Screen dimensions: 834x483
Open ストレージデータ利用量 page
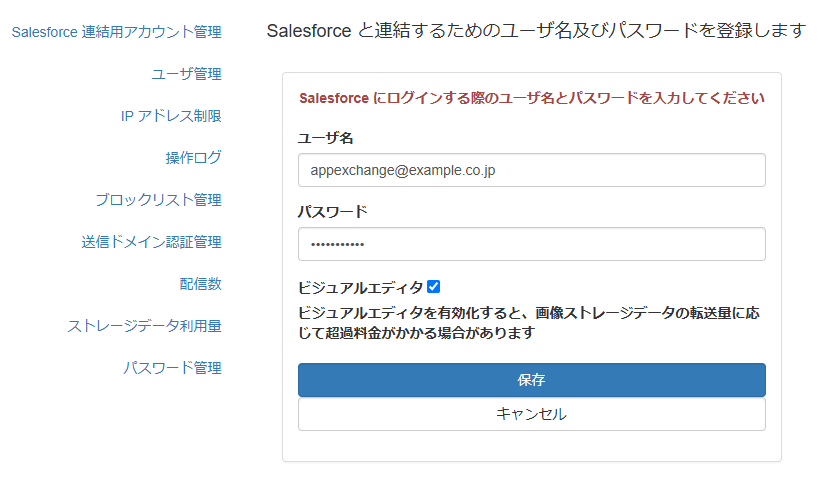click(x=144, y=326)
